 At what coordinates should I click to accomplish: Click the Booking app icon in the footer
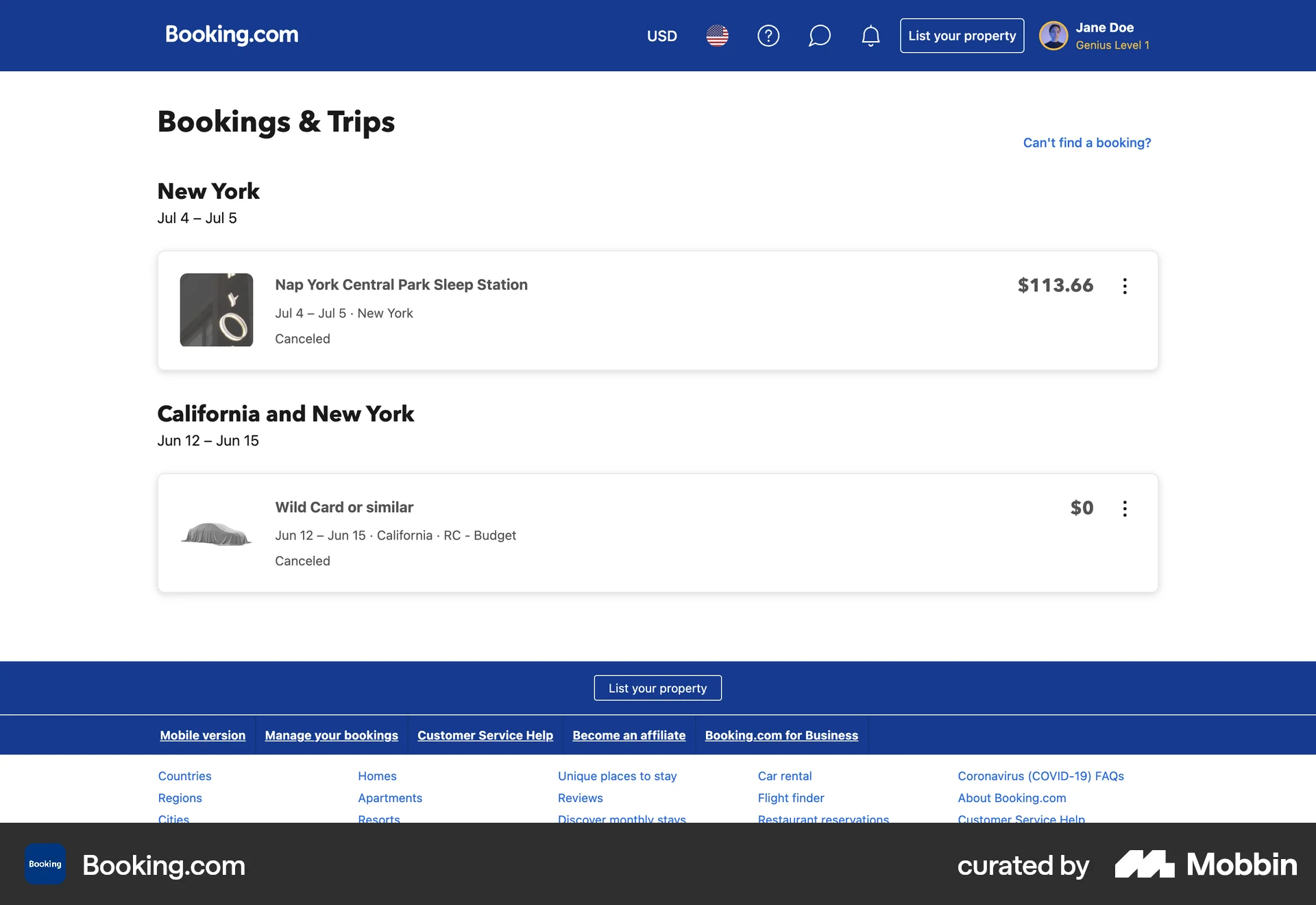pyautogui.click(x=45, y=864)
